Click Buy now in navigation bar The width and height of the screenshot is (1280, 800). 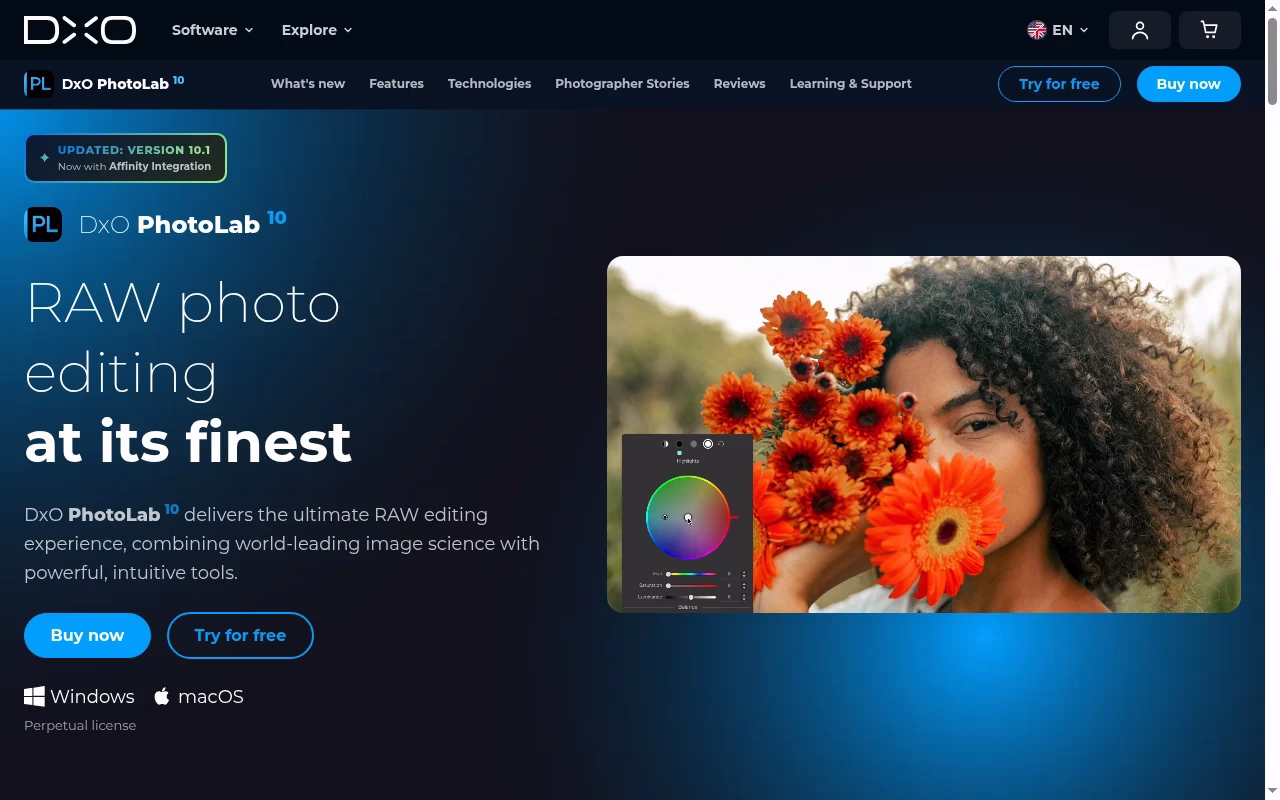coord(1188,84)
